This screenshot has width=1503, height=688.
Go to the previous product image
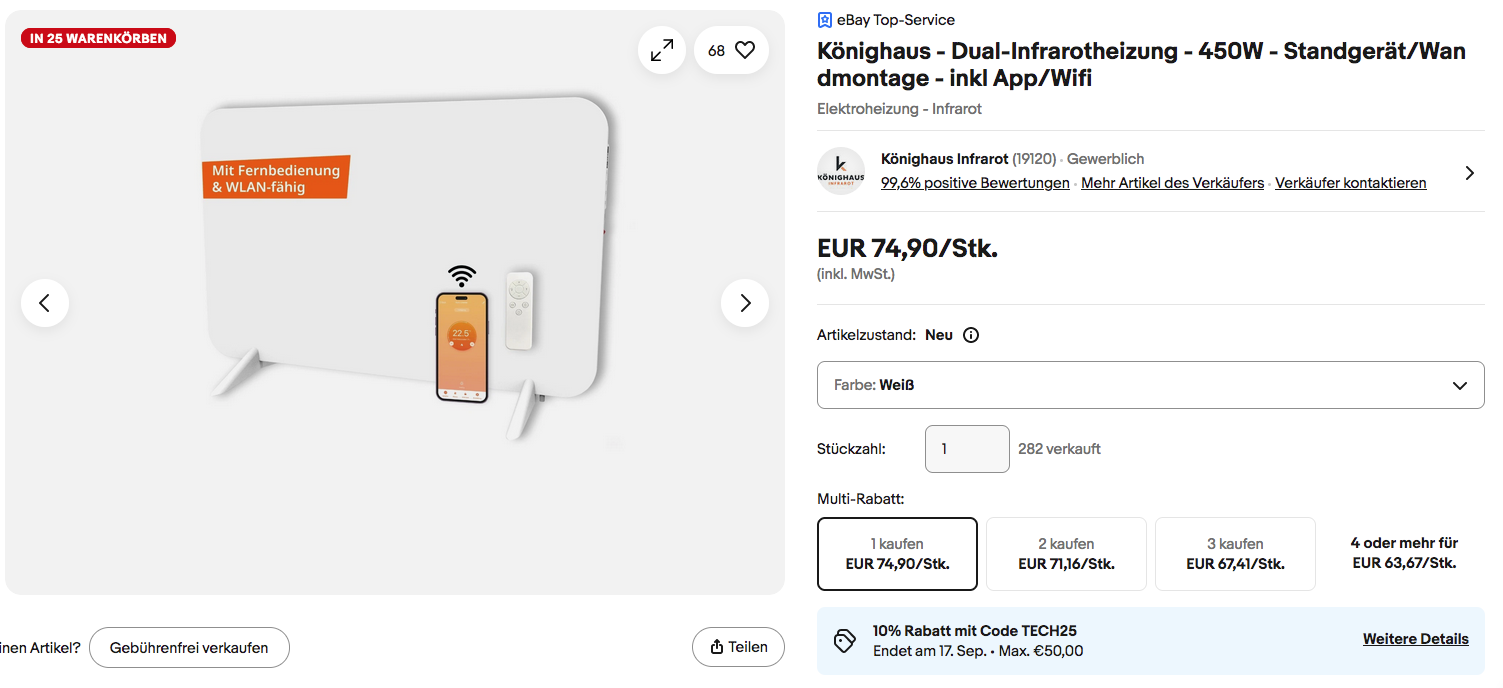coord(45,303)
